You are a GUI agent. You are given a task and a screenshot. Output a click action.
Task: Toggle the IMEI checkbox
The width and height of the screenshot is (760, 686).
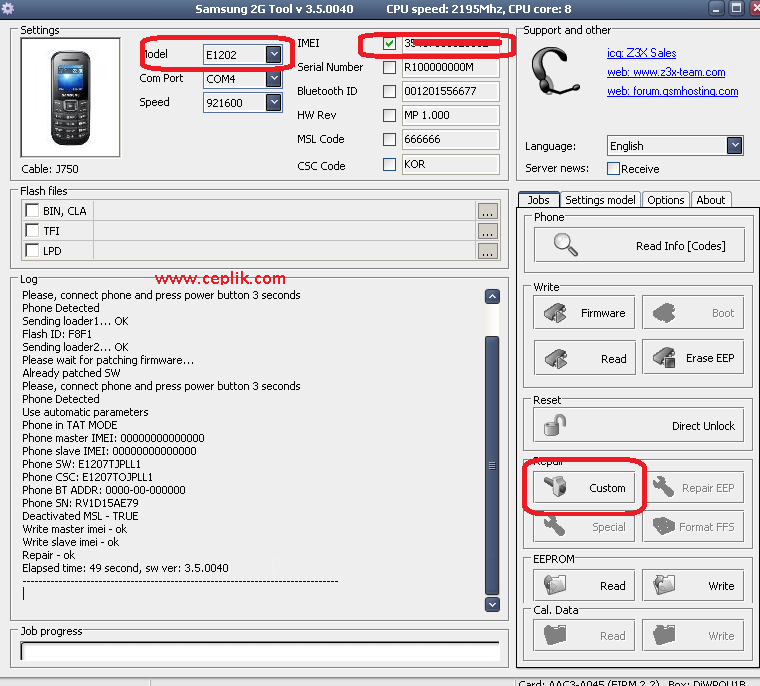[389, 43]
